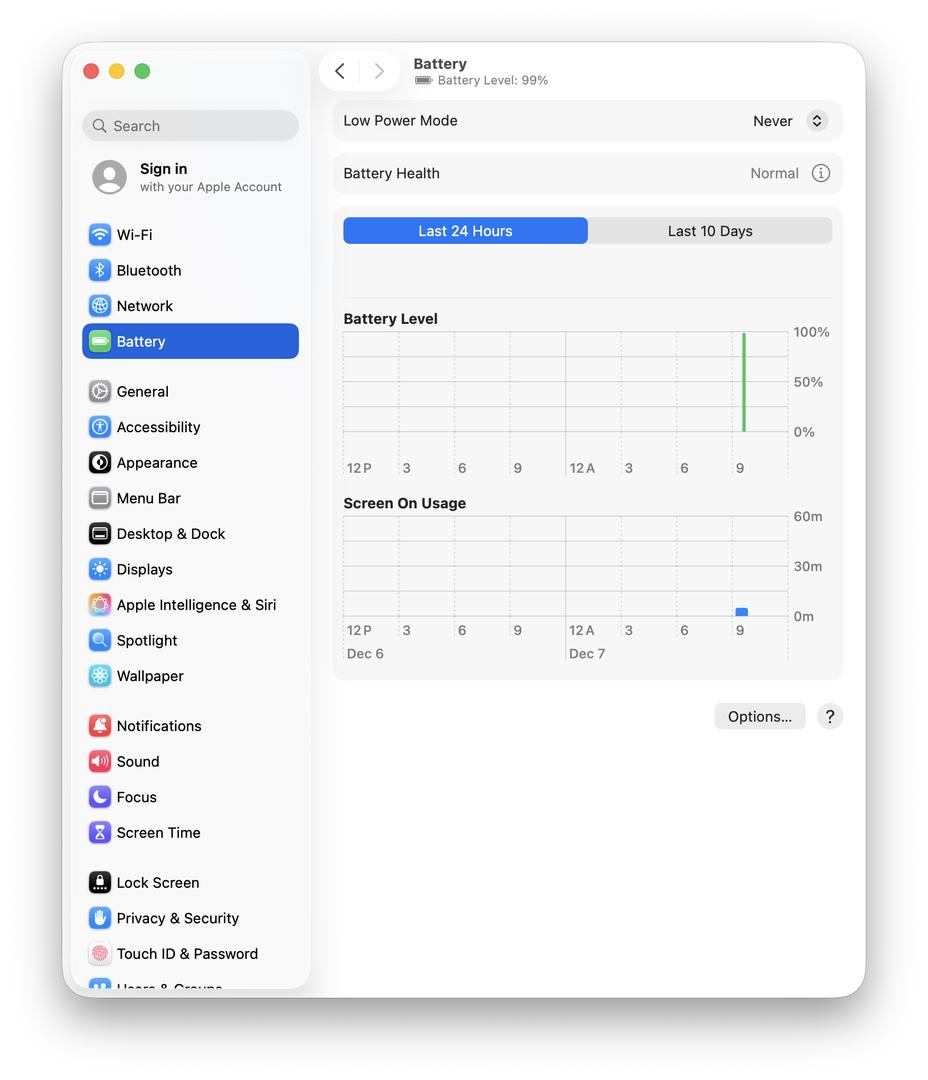
Task: Click the Normal battery health value
Action: tap(774, 174)
